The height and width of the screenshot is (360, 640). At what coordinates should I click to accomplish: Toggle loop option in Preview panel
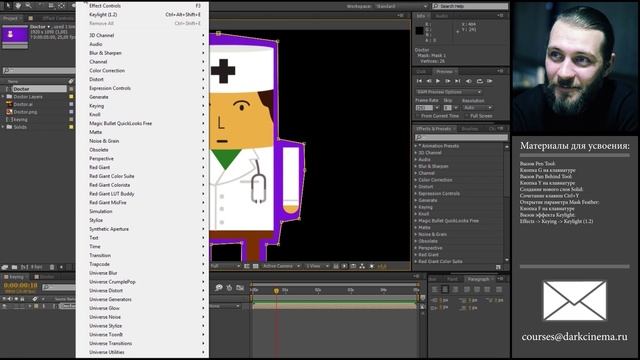480,81
